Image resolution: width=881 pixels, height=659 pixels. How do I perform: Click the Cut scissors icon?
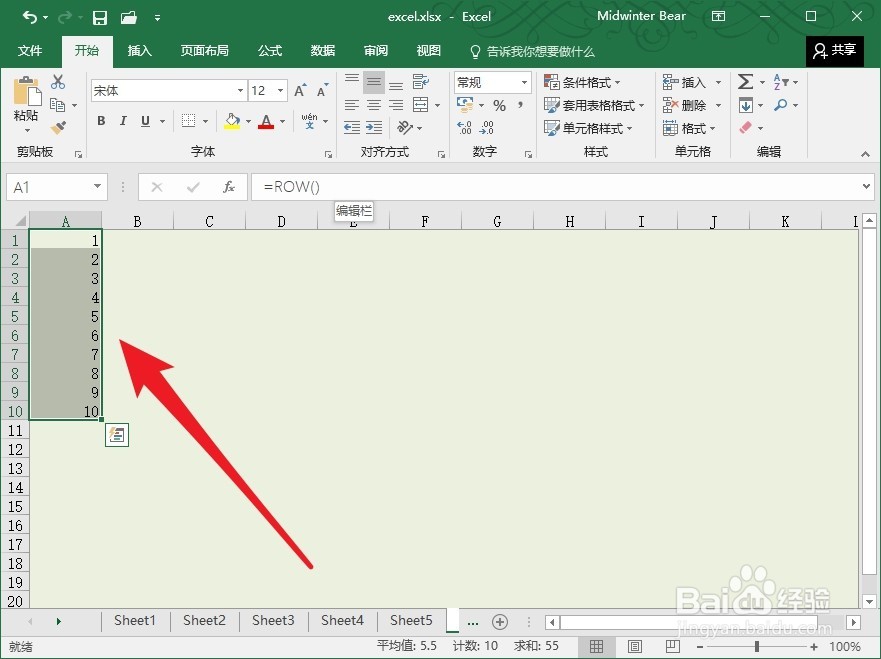pyautogui.click(x=58, y=82)
